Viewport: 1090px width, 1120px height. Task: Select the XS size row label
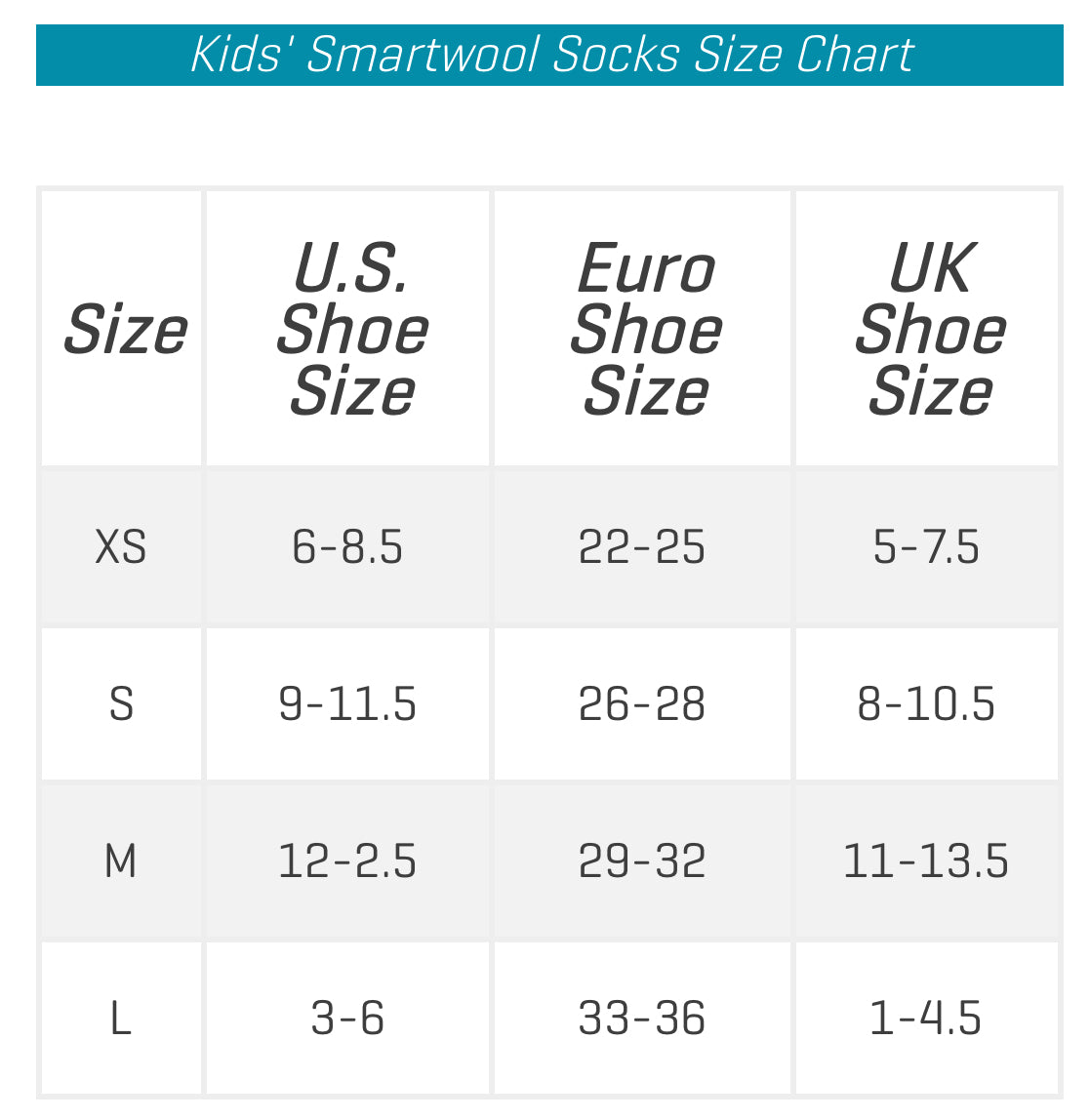point(121,546)
